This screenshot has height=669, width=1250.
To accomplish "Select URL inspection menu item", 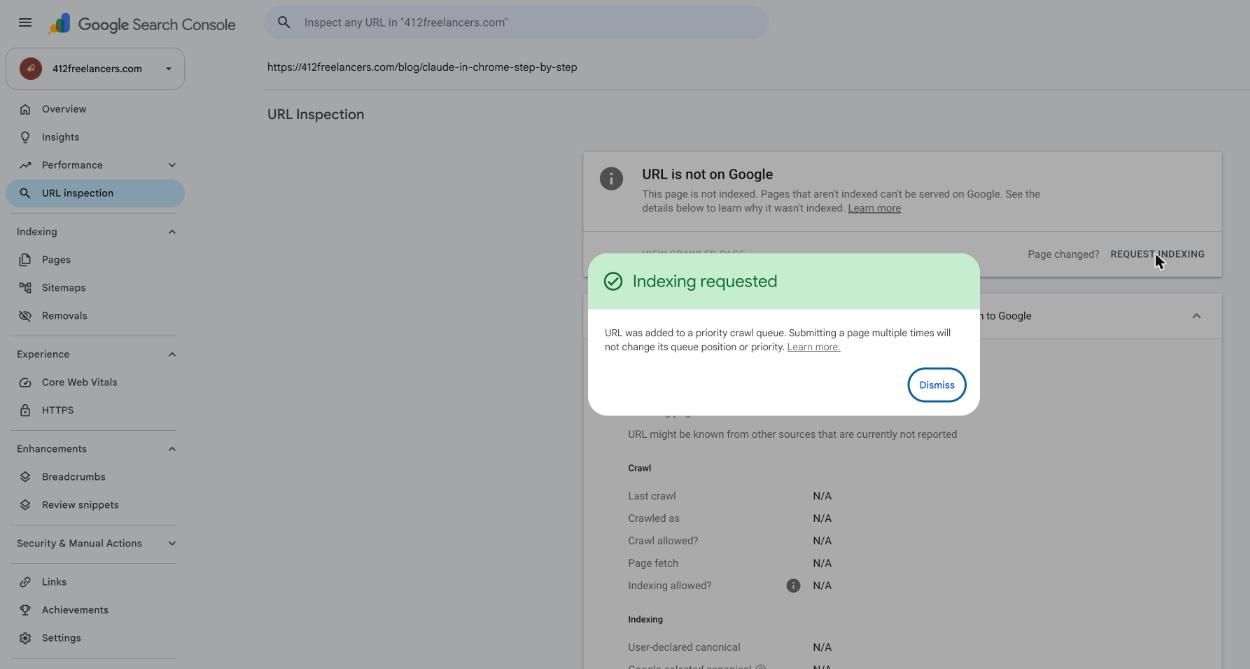I will pyautogui.click(x=95, y=193).
